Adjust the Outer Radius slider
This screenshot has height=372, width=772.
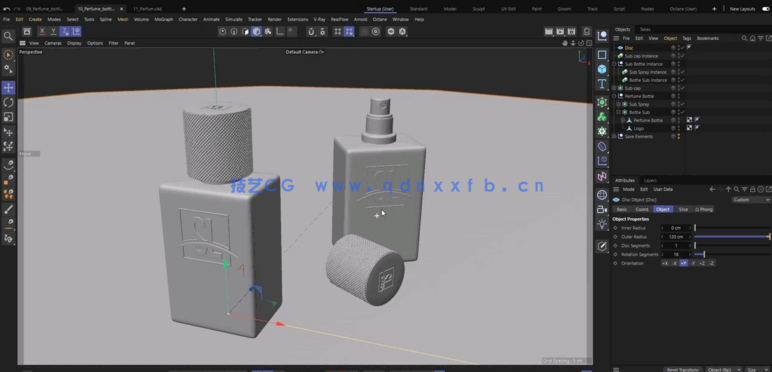pos(732,237)
